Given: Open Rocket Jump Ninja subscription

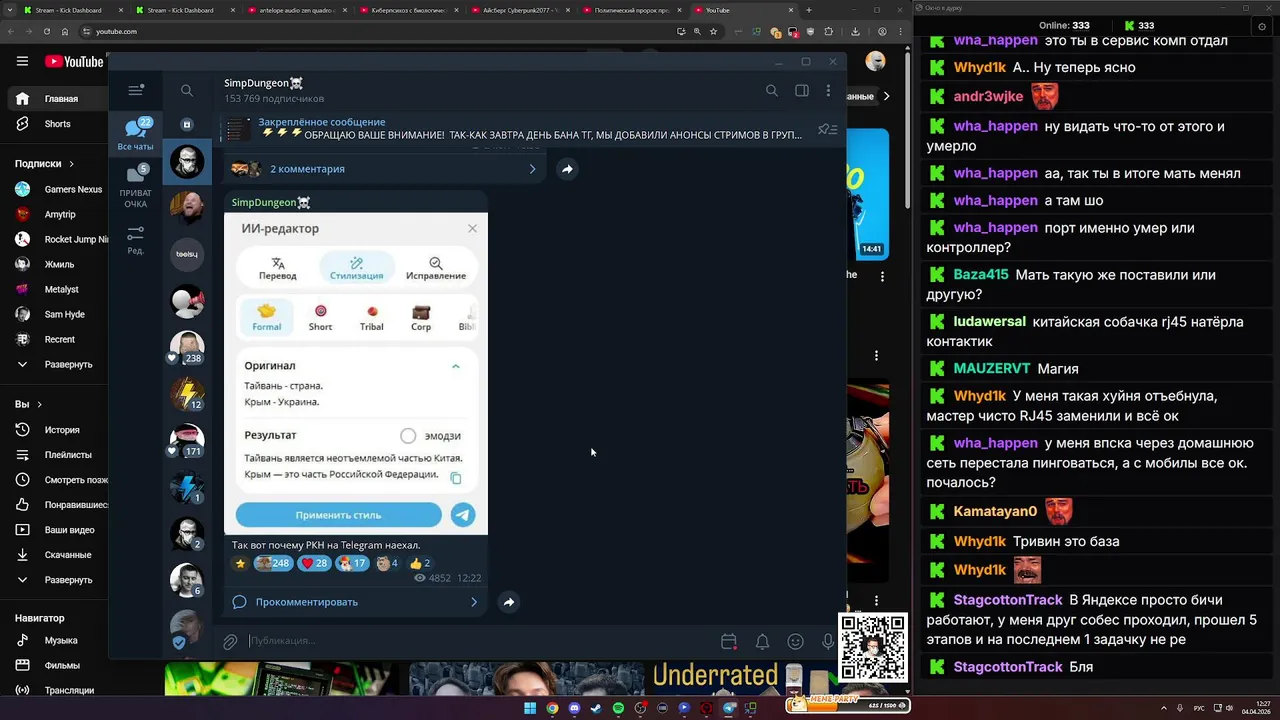Looking at the screenshot, I should (60, 239).
